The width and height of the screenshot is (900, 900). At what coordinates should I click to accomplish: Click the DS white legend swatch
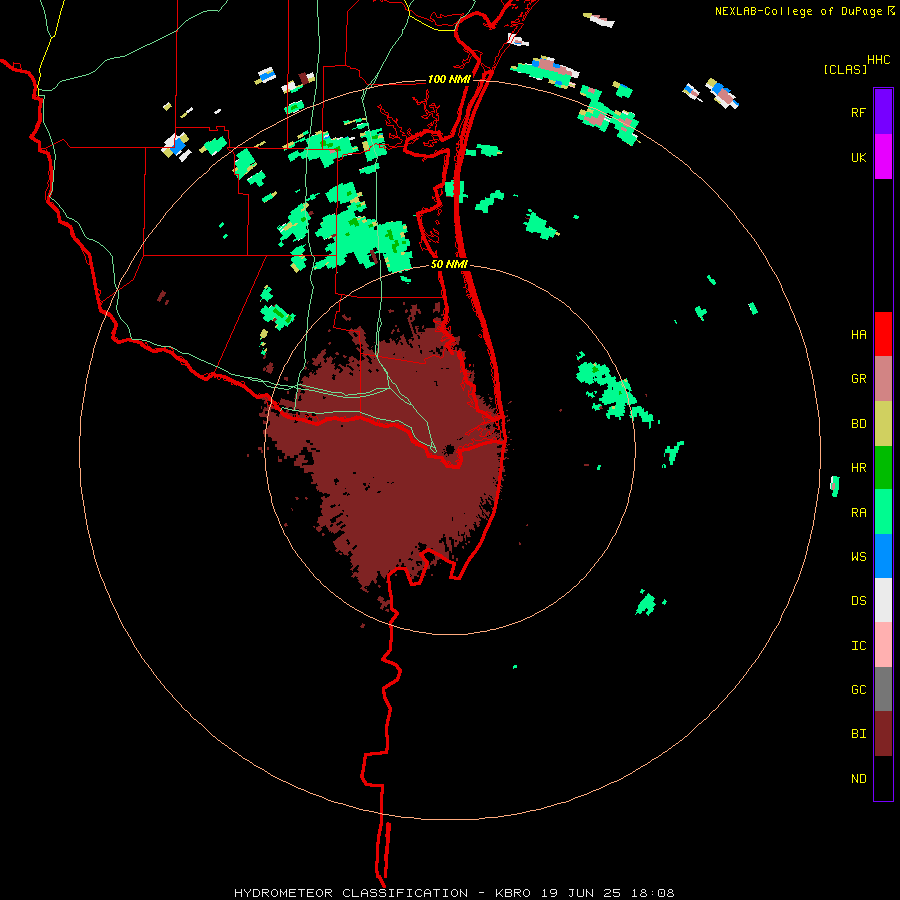coord(883,600)
